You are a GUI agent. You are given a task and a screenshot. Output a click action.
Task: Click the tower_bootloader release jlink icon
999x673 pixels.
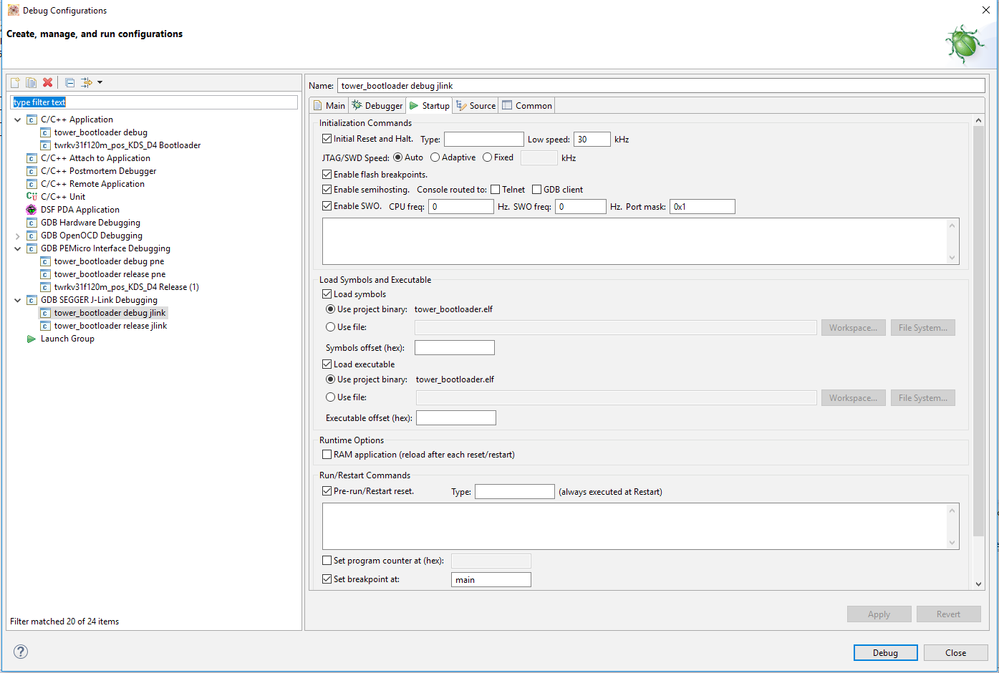tap(45, 326)
